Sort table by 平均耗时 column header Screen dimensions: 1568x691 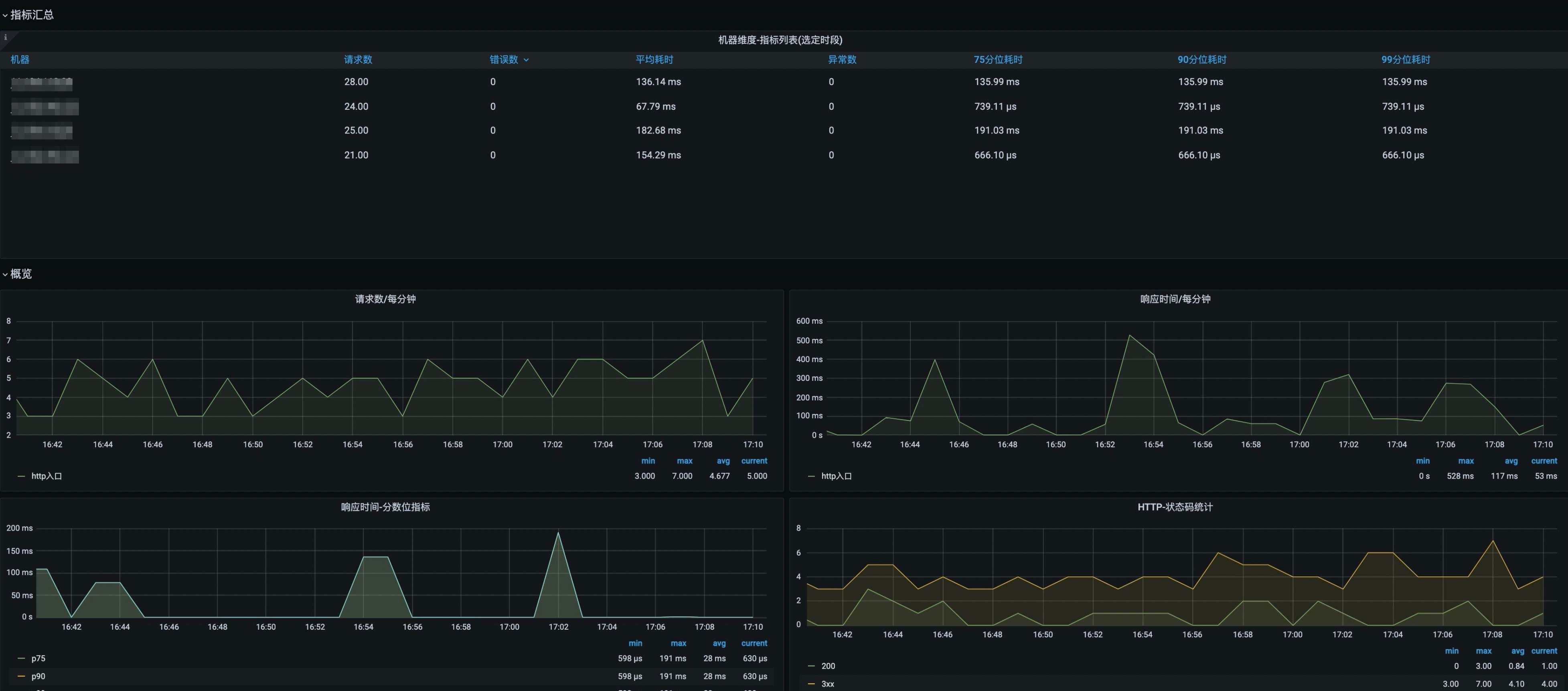[654, 60]
